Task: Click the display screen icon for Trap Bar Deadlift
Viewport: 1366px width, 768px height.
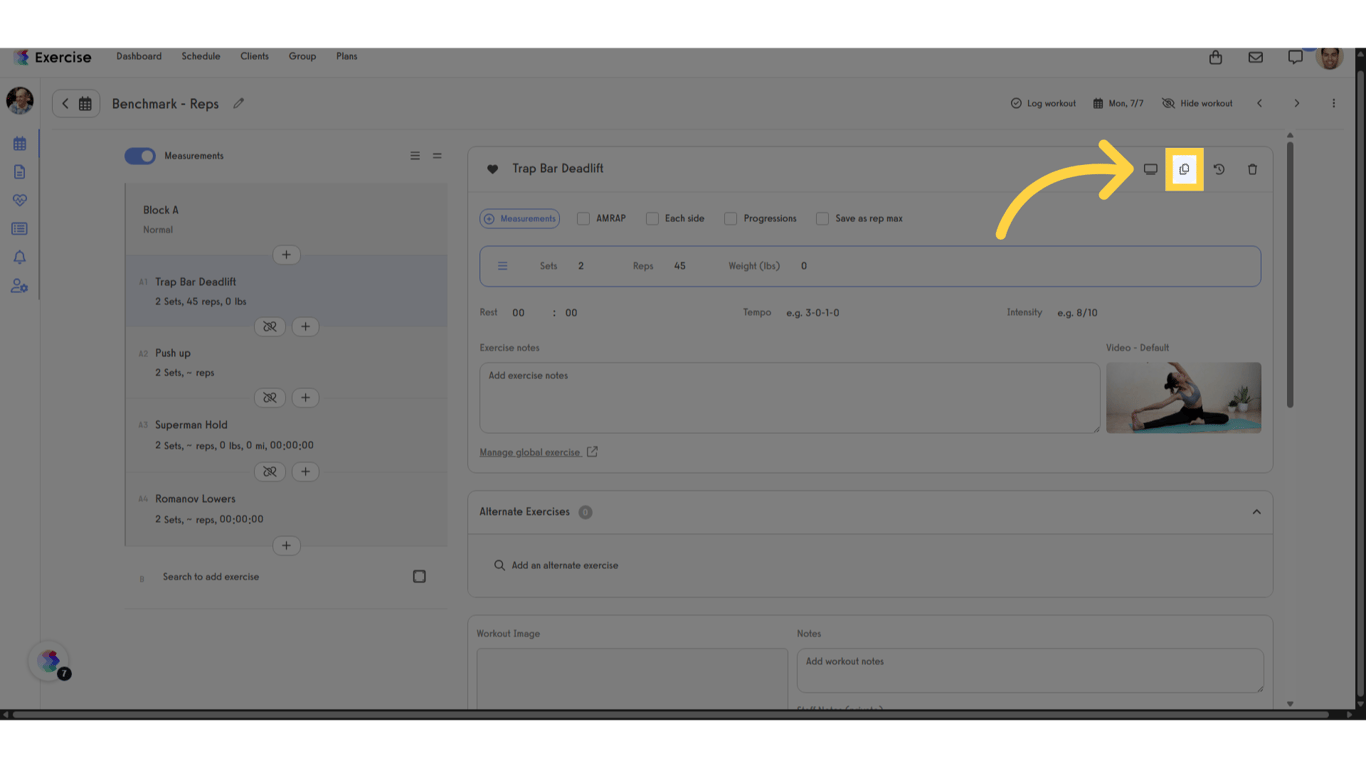Action: point(1151,169)
